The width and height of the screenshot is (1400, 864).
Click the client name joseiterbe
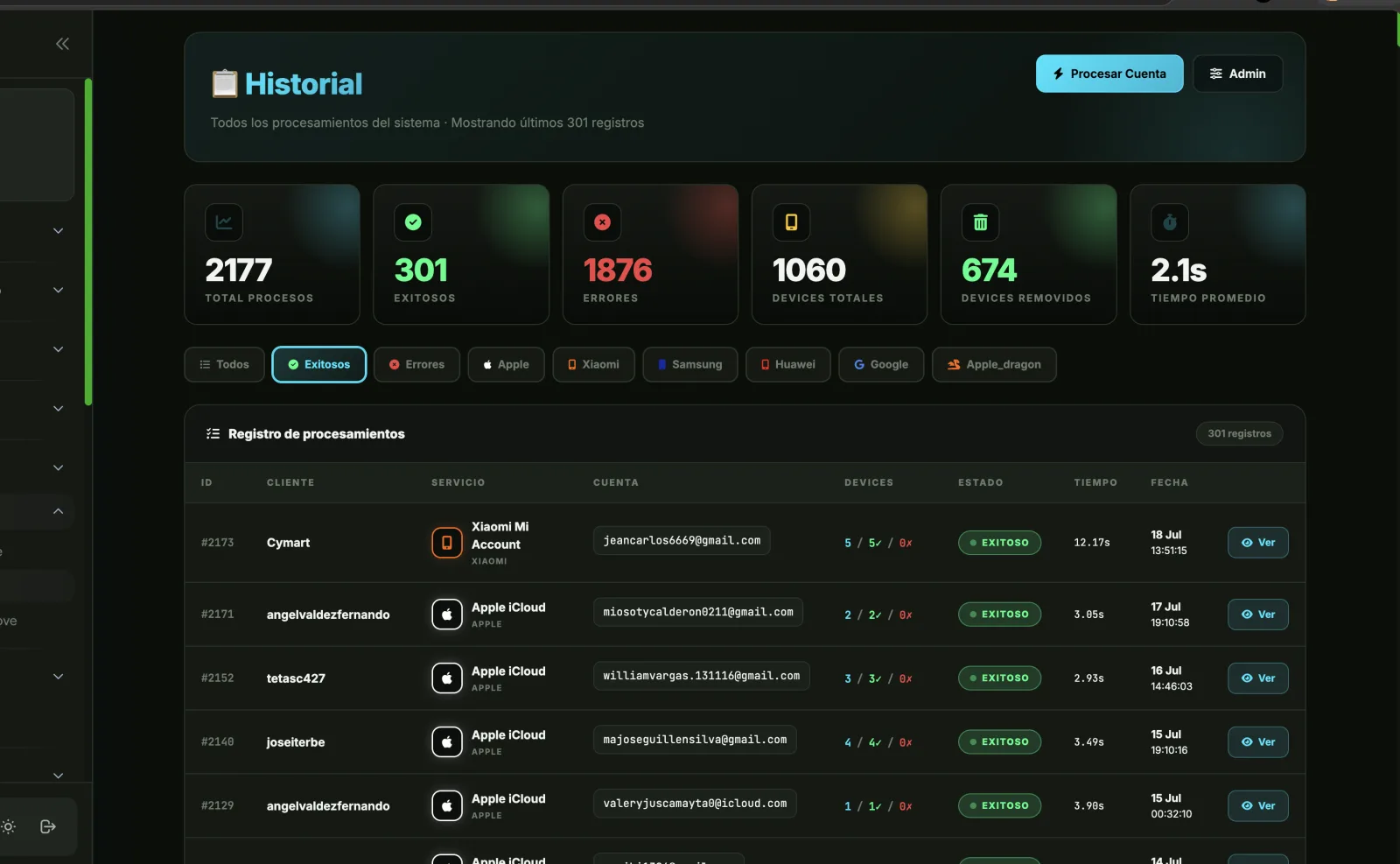tap(296, 742)
